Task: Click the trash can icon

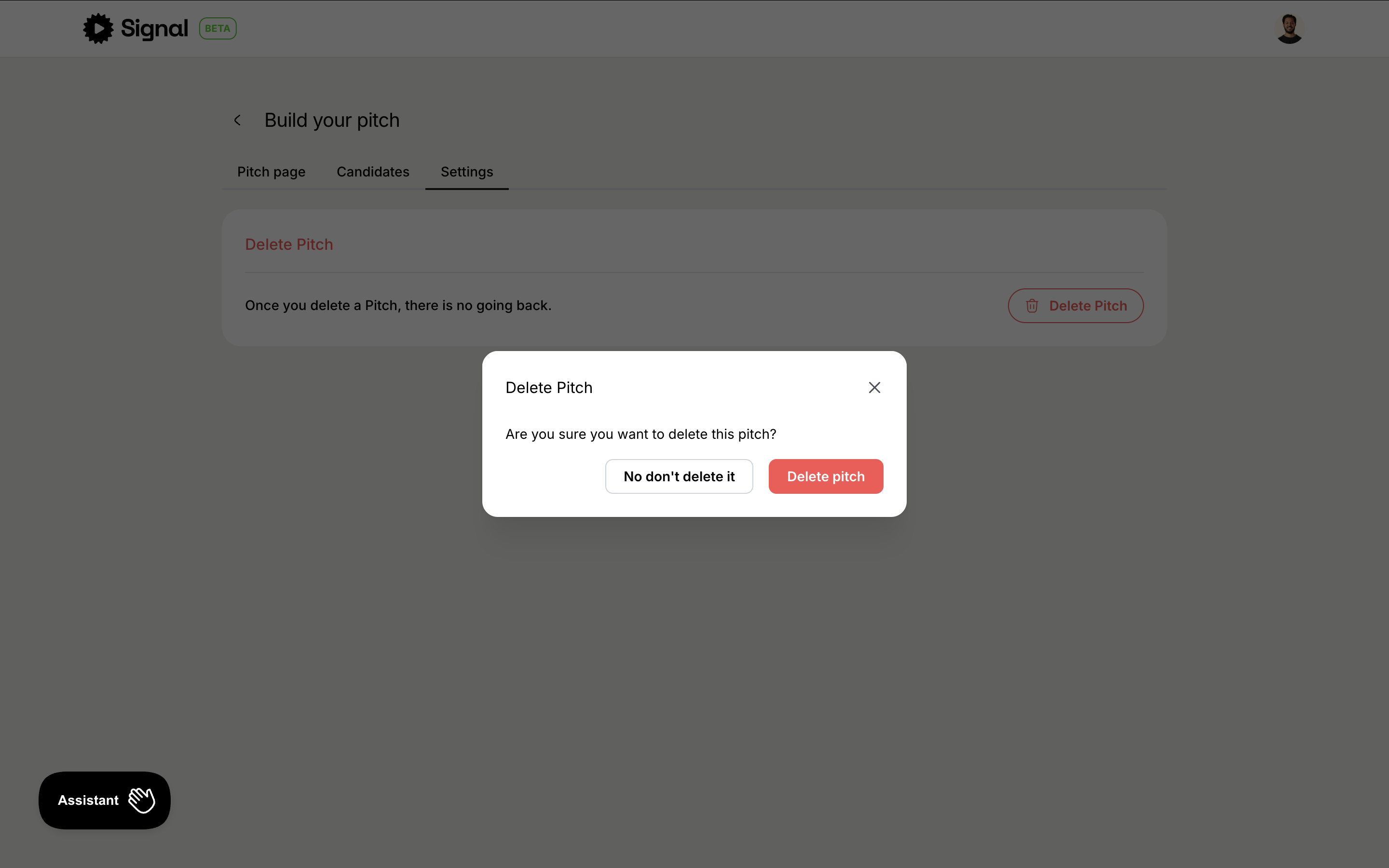Action: point(1032,306)
